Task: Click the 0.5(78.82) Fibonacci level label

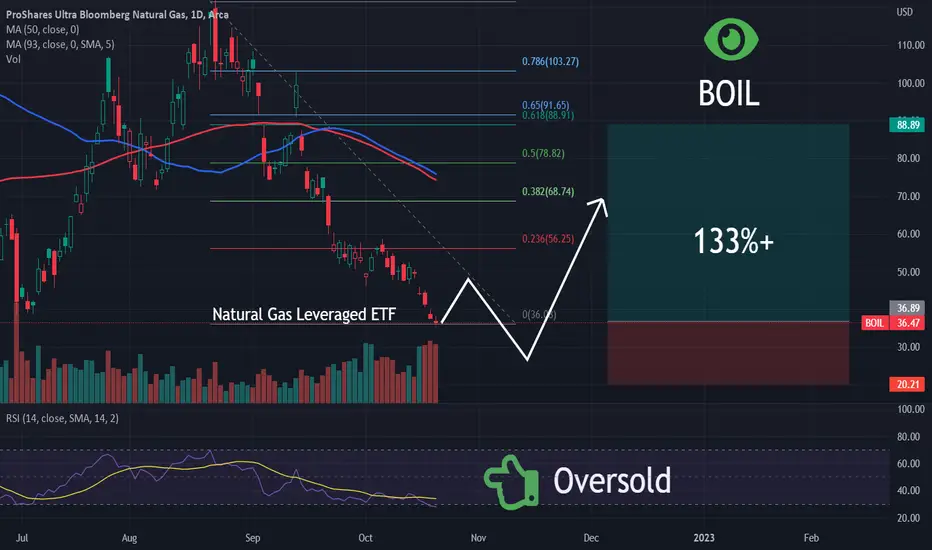Action: click(543, 153)
